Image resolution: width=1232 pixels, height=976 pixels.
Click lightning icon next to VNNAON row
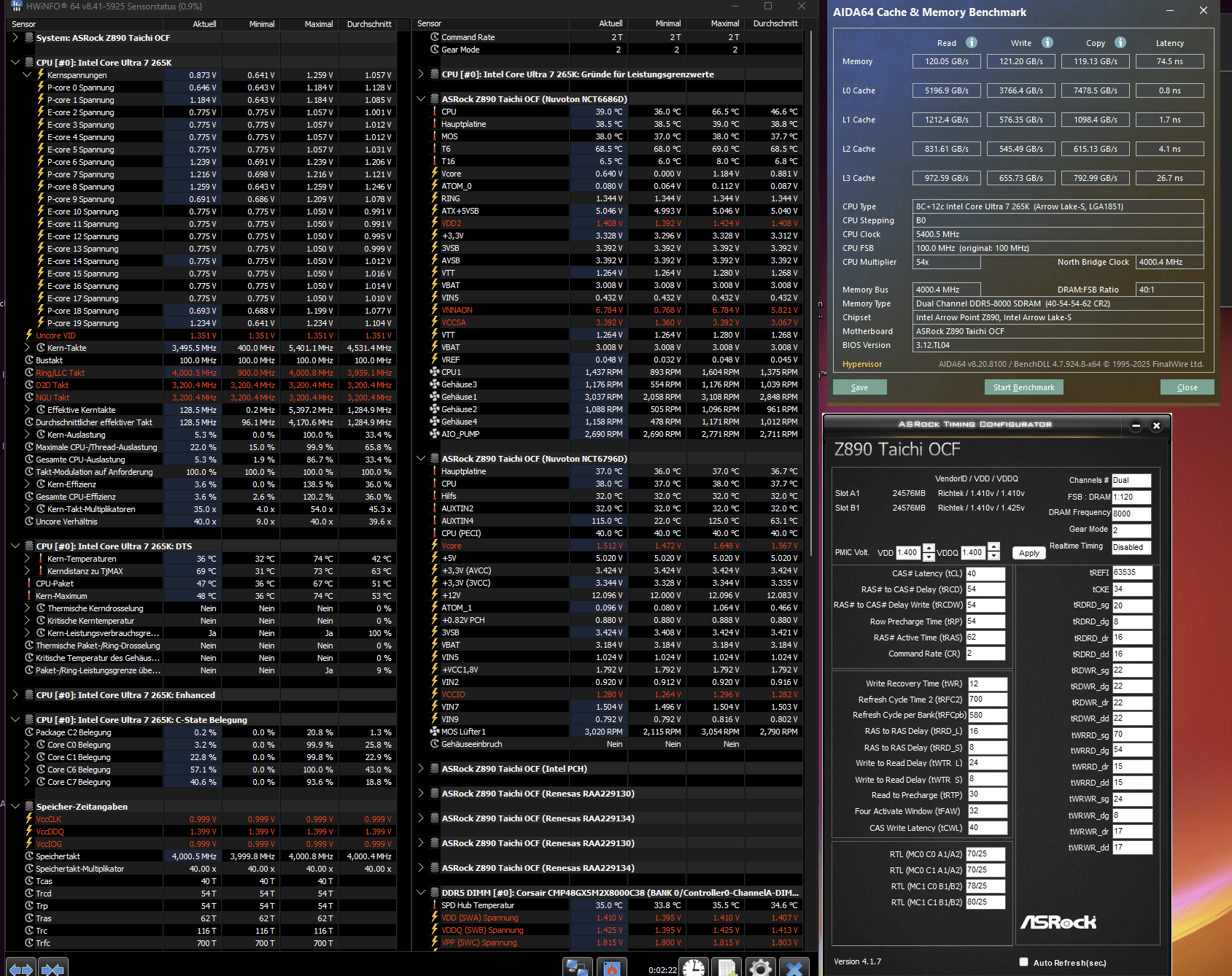(435, 310)
